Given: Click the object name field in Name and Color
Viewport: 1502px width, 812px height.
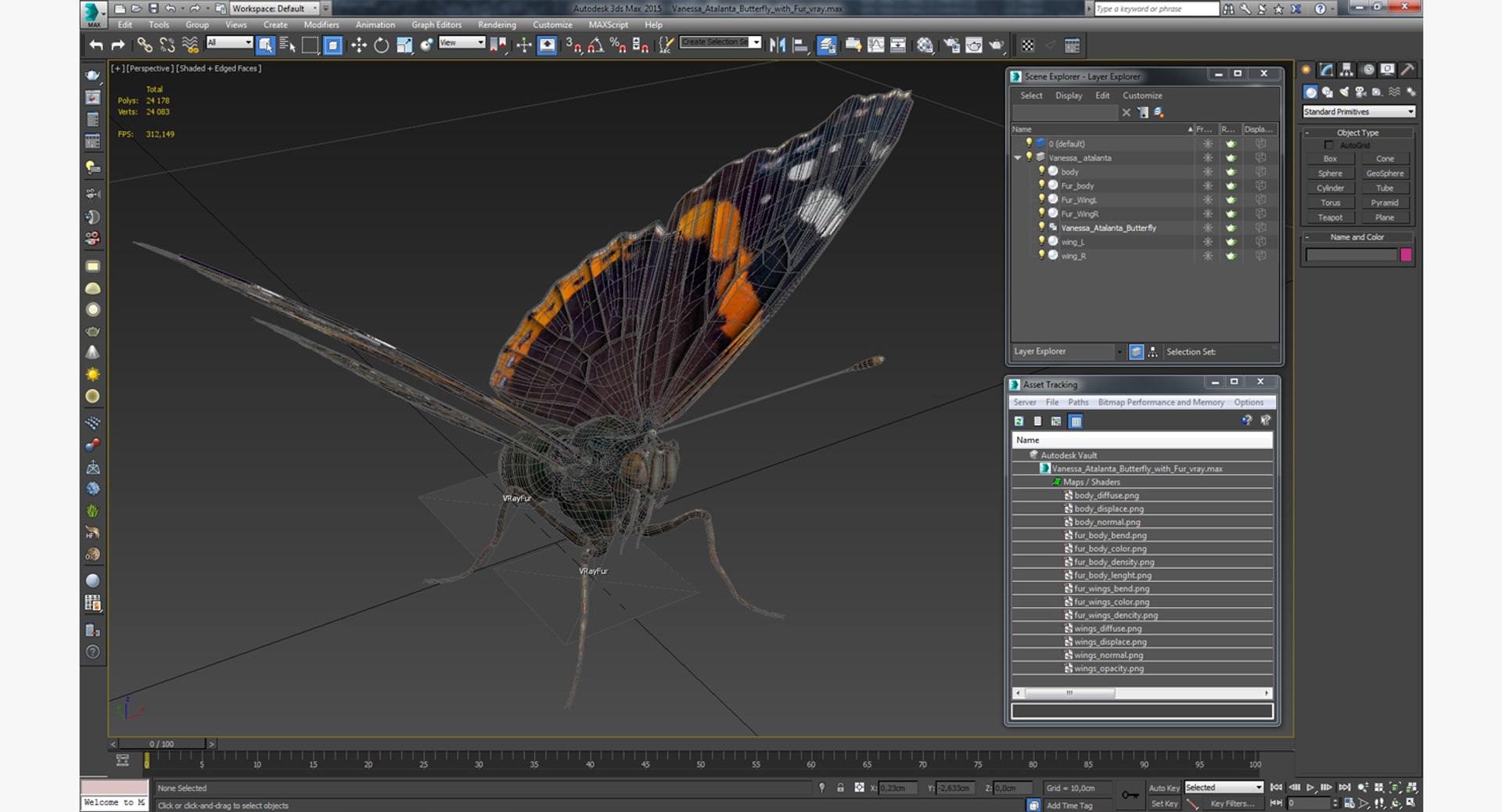Looking at the screenshot, I should point(1351,255).
